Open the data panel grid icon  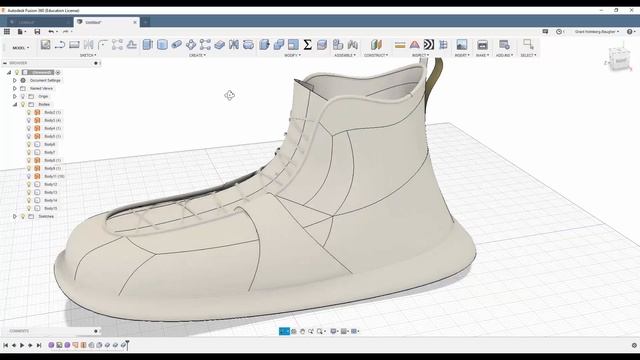point(7,31)
